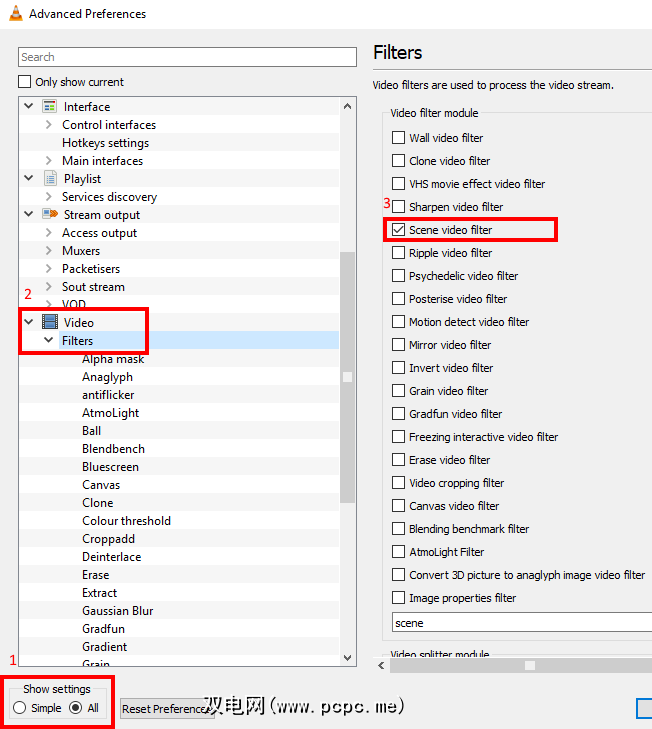Expand Control interfaces tree node

[48, 125]
